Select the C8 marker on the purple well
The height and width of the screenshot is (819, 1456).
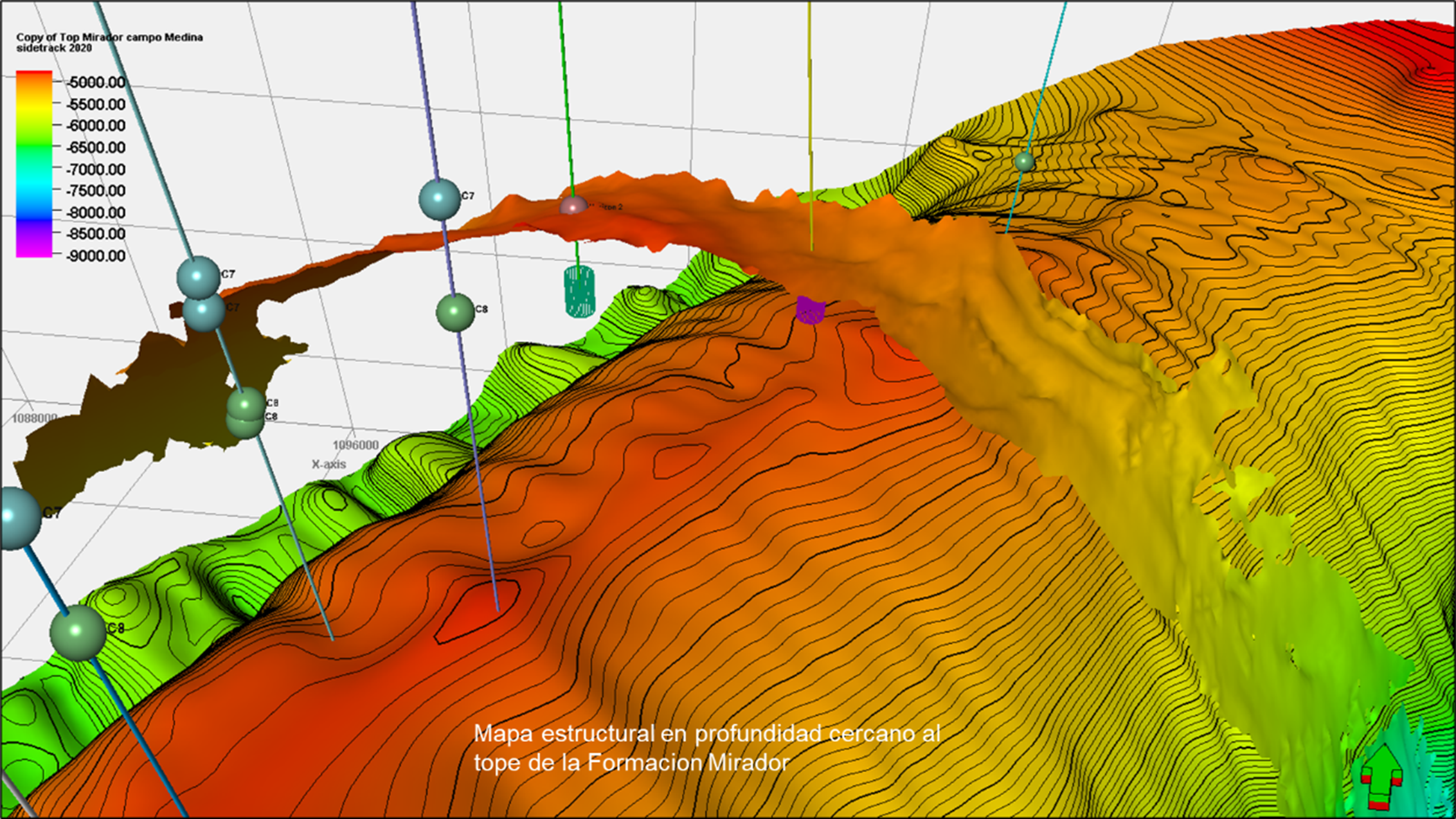(x=455, y=312)
